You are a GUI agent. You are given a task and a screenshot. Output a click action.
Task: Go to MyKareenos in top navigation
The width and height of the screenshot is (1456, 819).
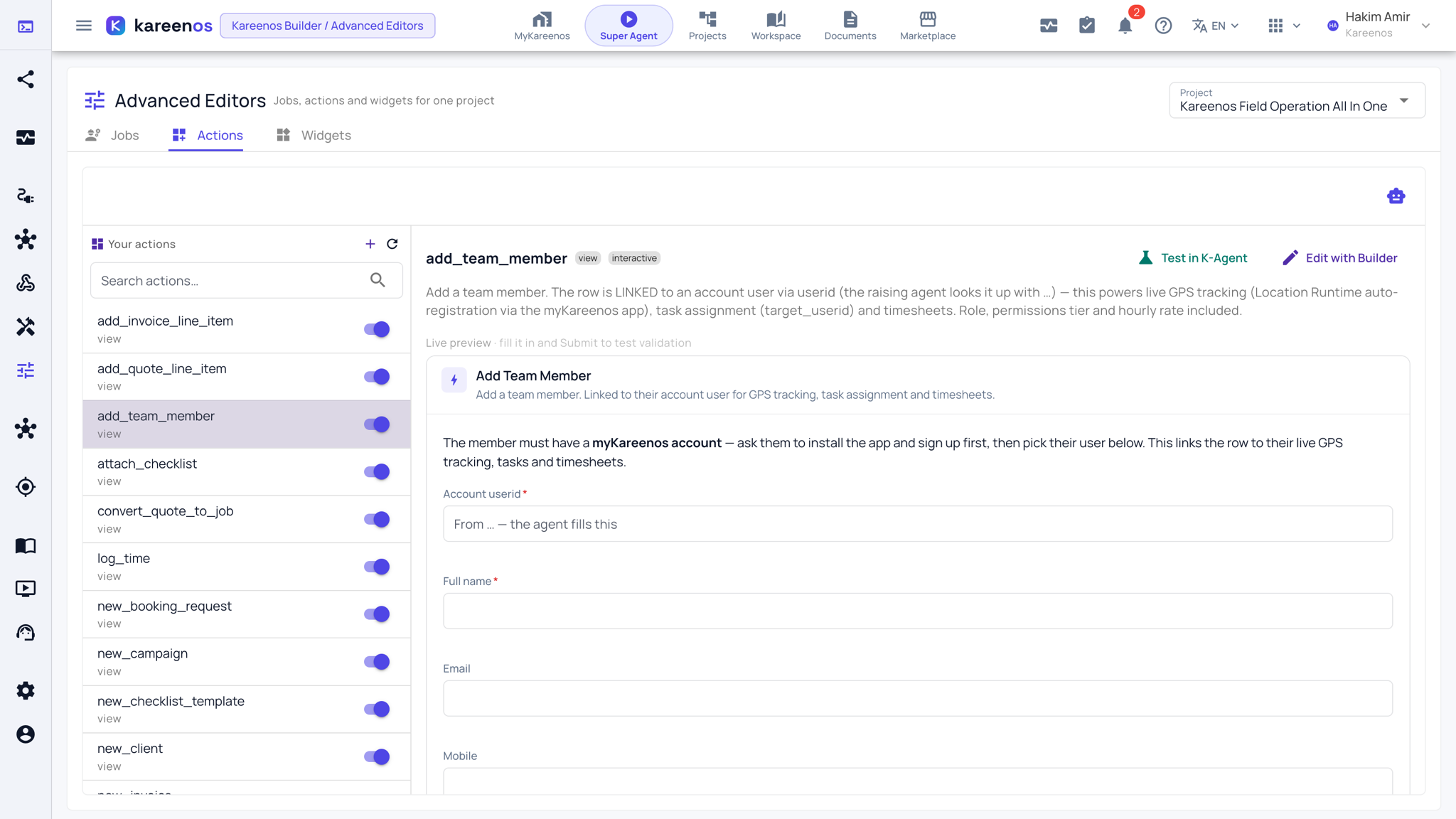tap(542, 26)
